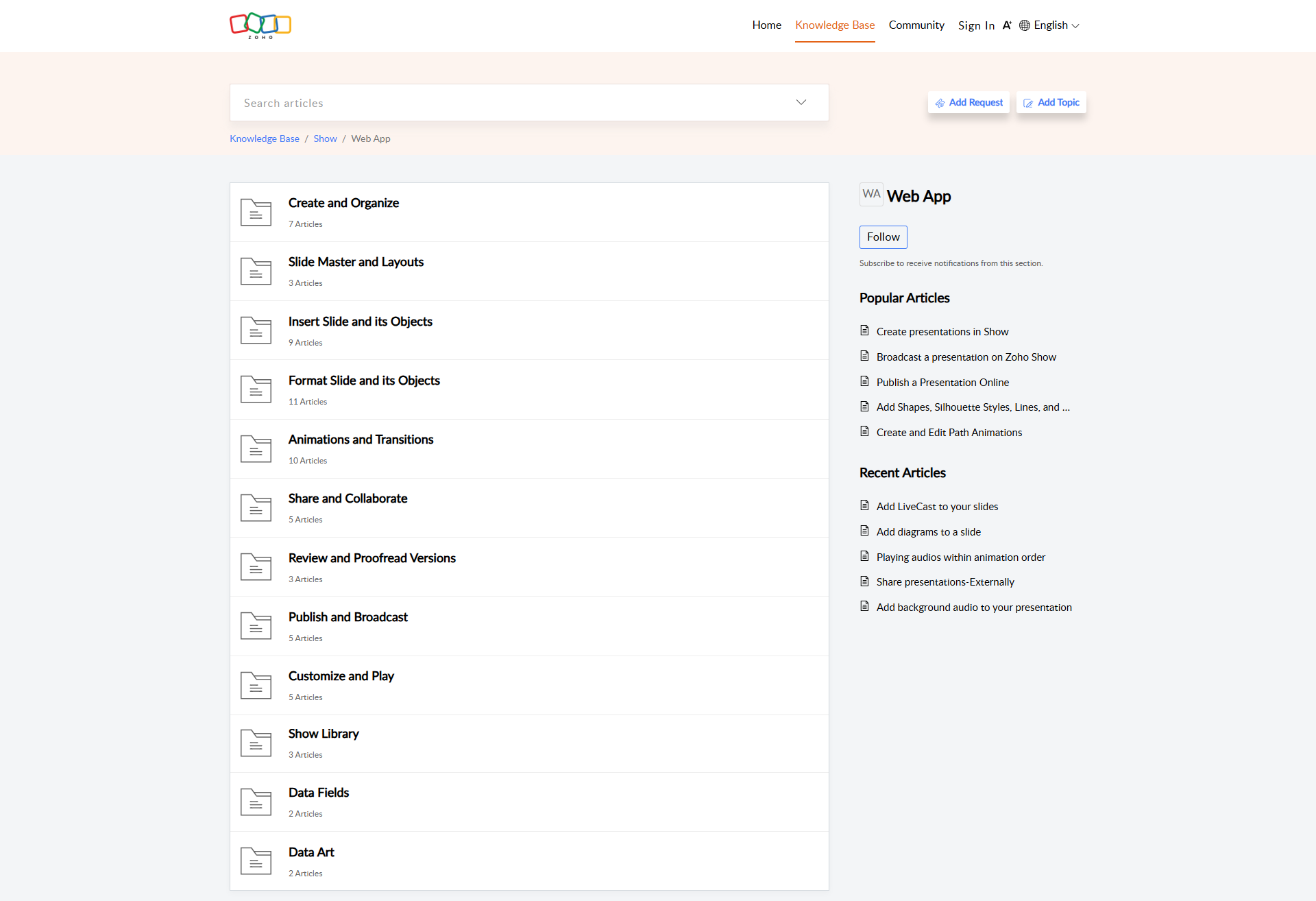Click the globe language icon
The image size is (1316, 901).
pyautogui.click(x=1025, y=25)
